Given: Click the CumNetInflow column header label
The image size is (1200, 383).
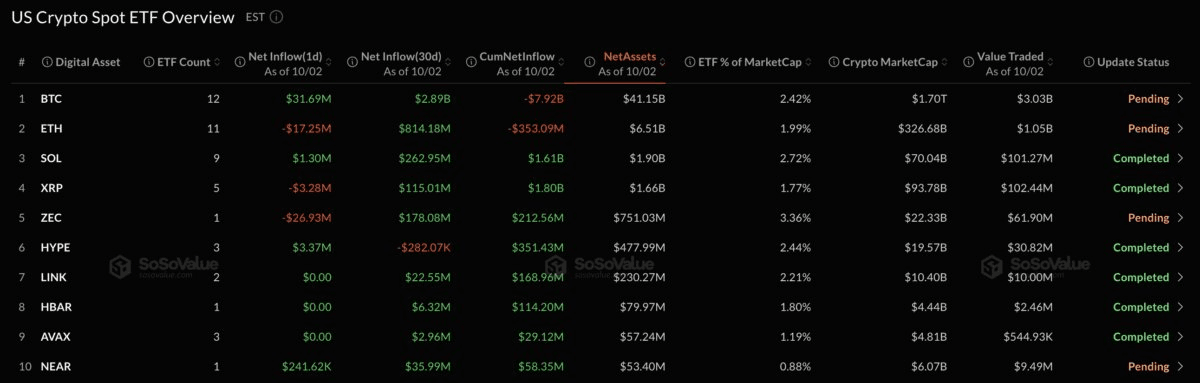Looking at the screenshot, I should click(x=517, y=57).
